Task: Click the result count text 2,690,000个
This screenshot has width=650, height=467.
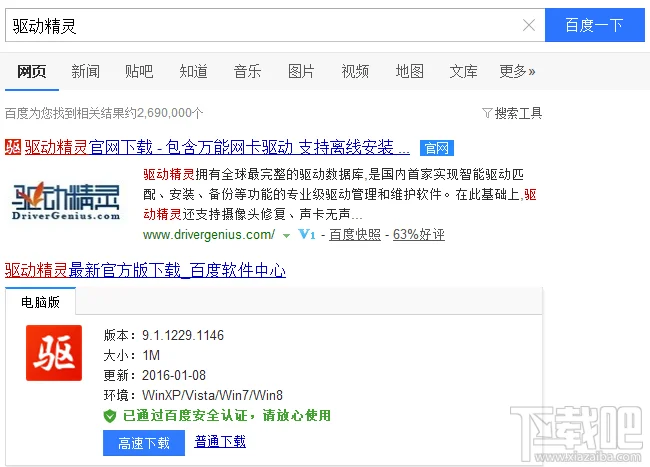Action: pos(170,113)
